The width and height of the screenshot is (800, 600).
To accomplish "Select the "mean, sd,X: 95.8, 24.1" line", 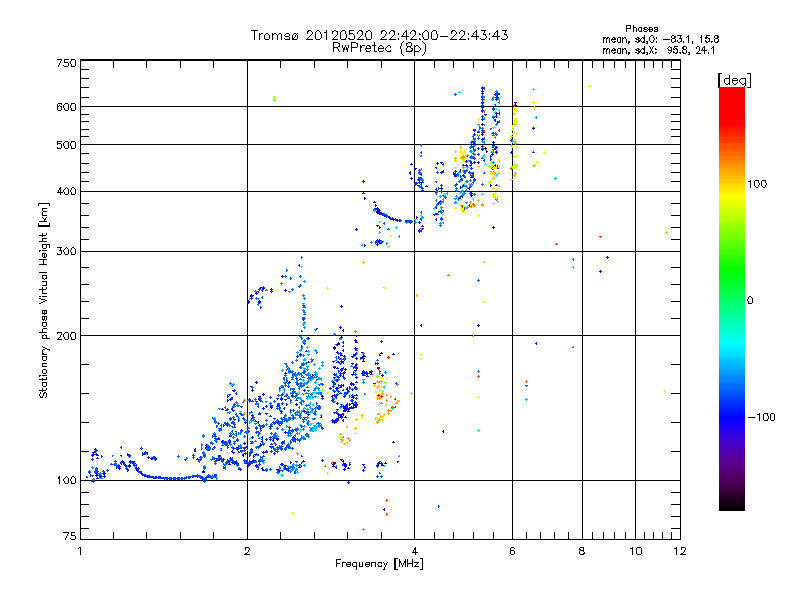I will (x=659, y=50).
